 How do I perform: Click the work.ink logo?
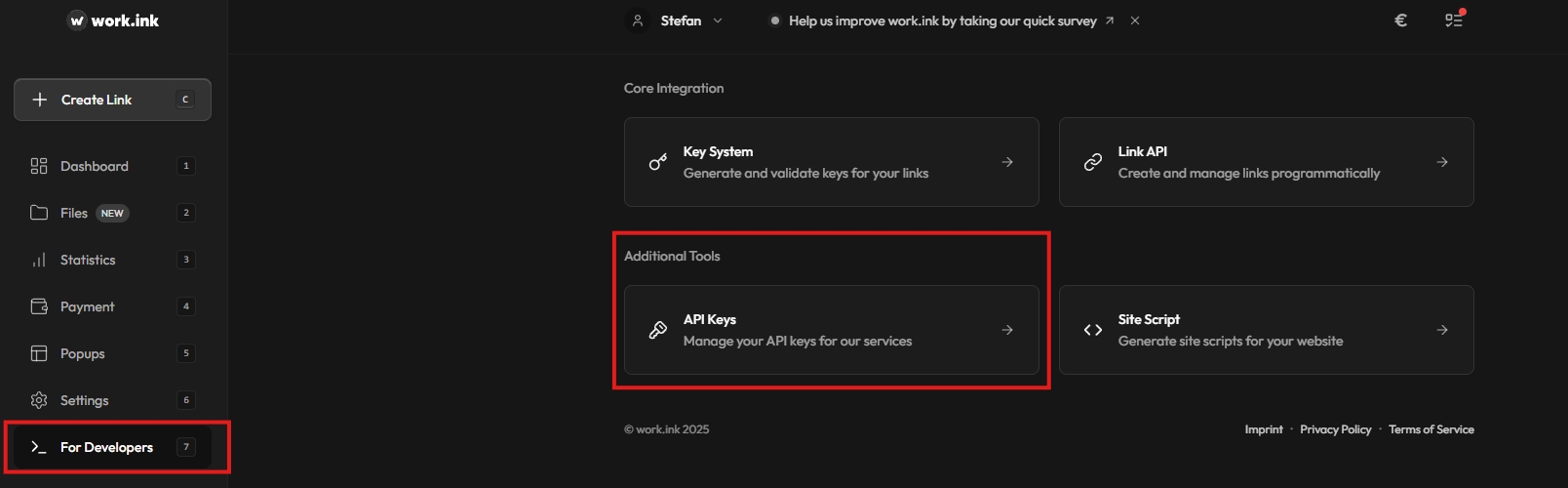pyautogui.click(x=113, y=20)
